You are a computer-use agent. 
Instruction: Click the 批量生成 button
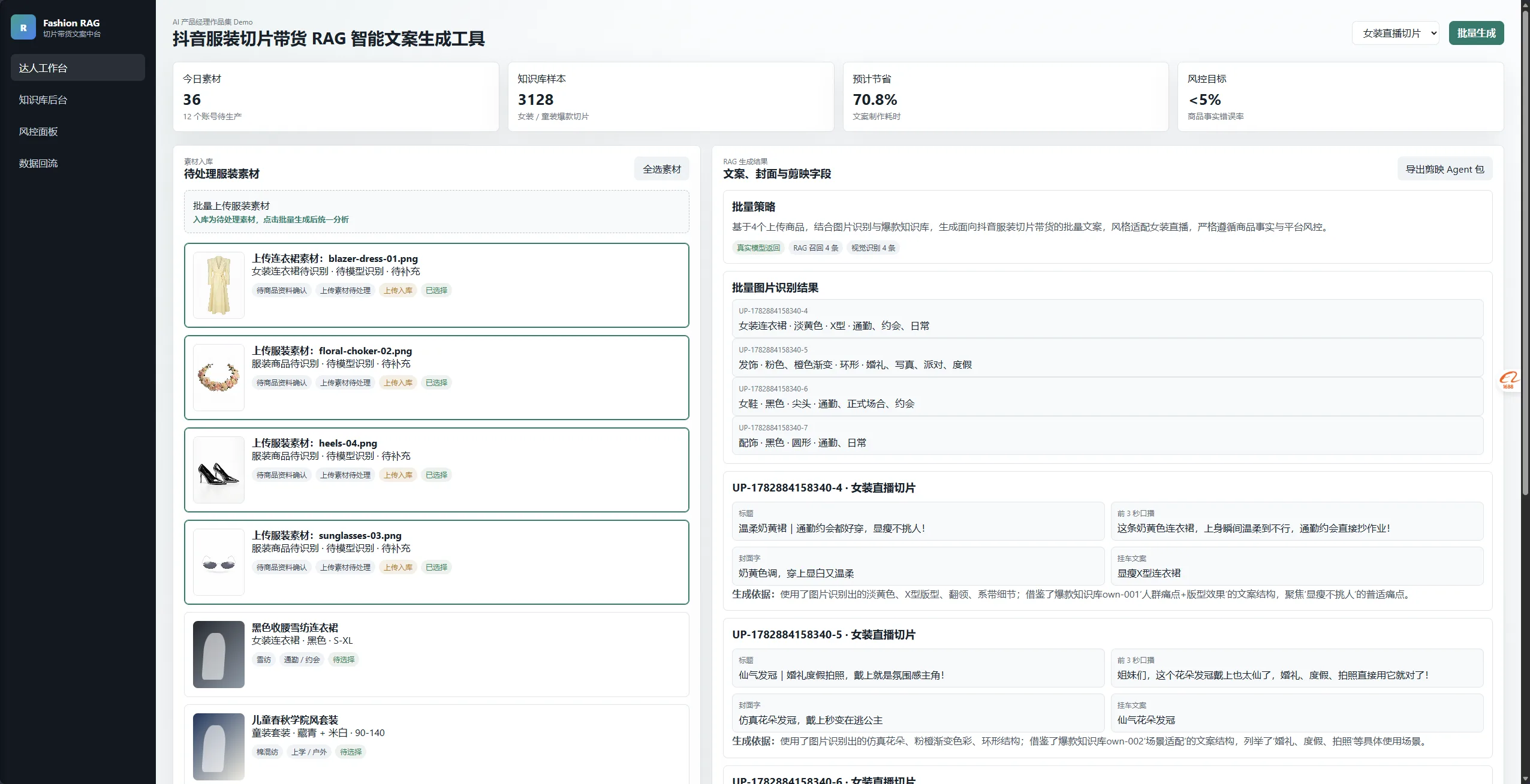[x=1477, y=33]
